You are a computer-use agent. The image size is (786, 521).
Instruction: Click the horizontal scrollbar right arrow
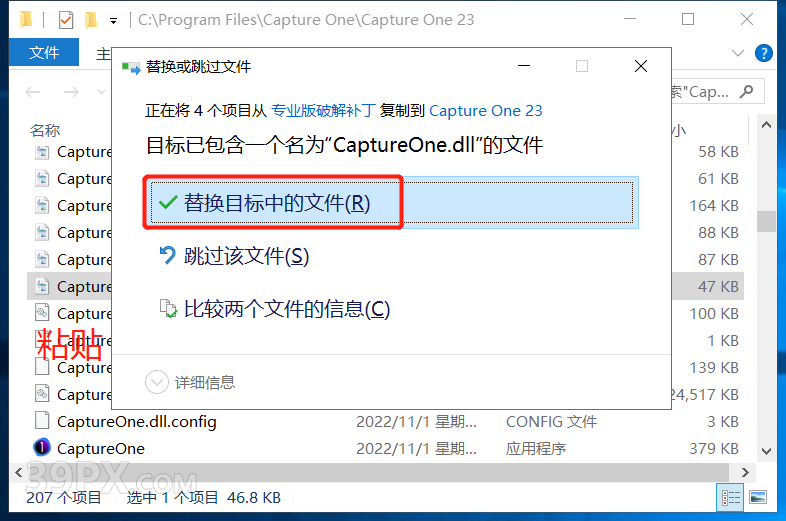point(745,472)
